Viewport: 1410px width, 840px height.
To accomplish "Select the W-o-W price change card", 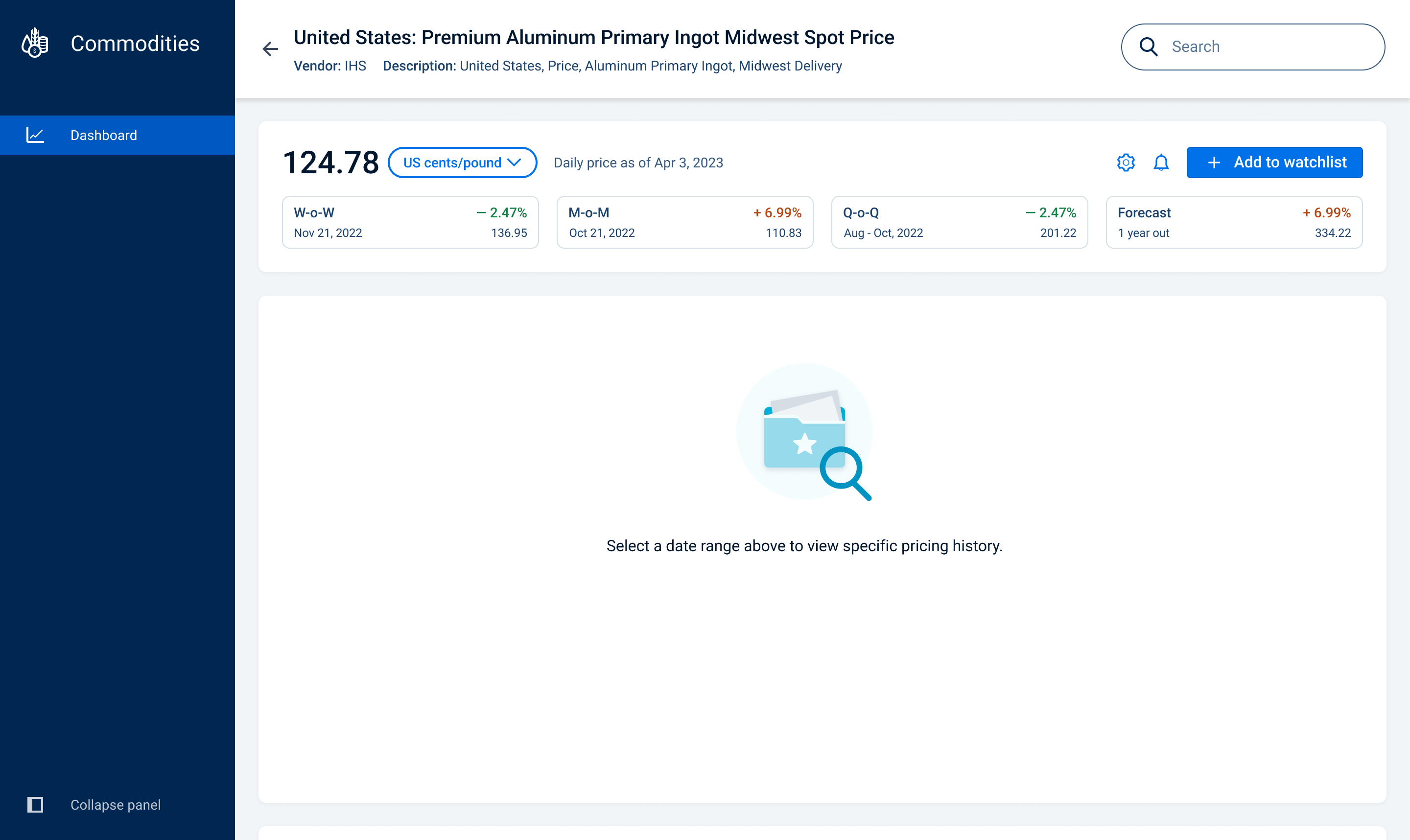I will (x=410, y=222).
